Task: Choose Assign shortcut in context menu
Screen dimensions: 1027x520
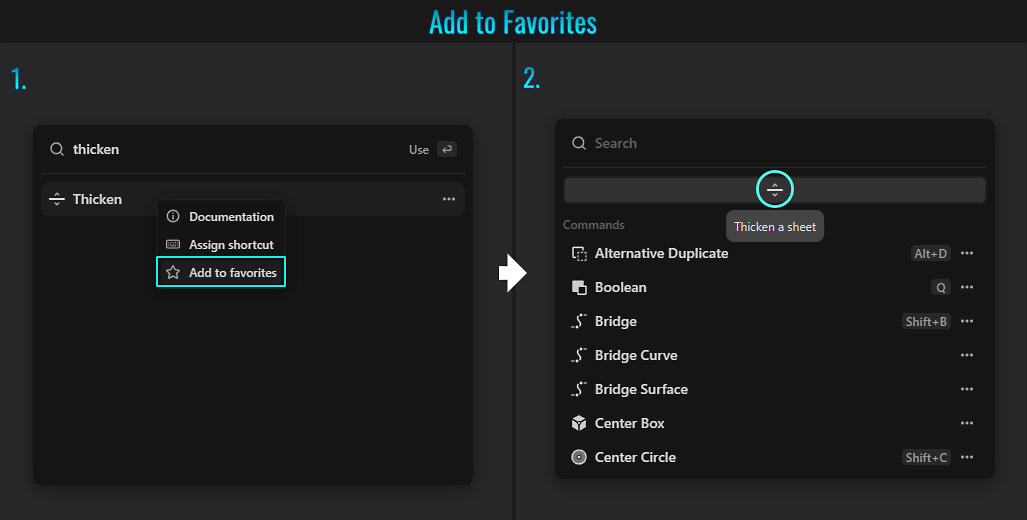Action: pos(220,245)
